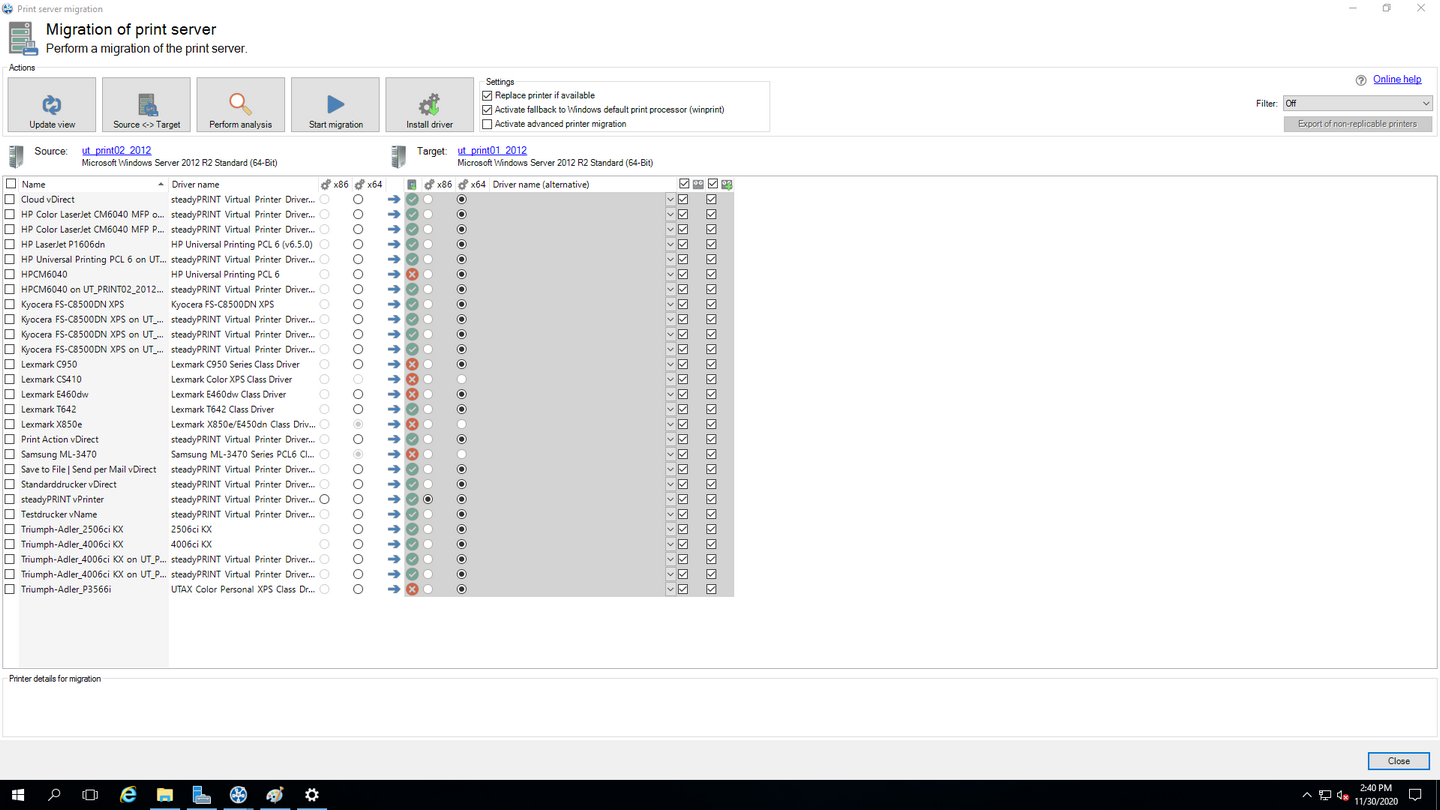Click the red error status icon for HPCM6040
1440x810 pixels.
(412, 274)
